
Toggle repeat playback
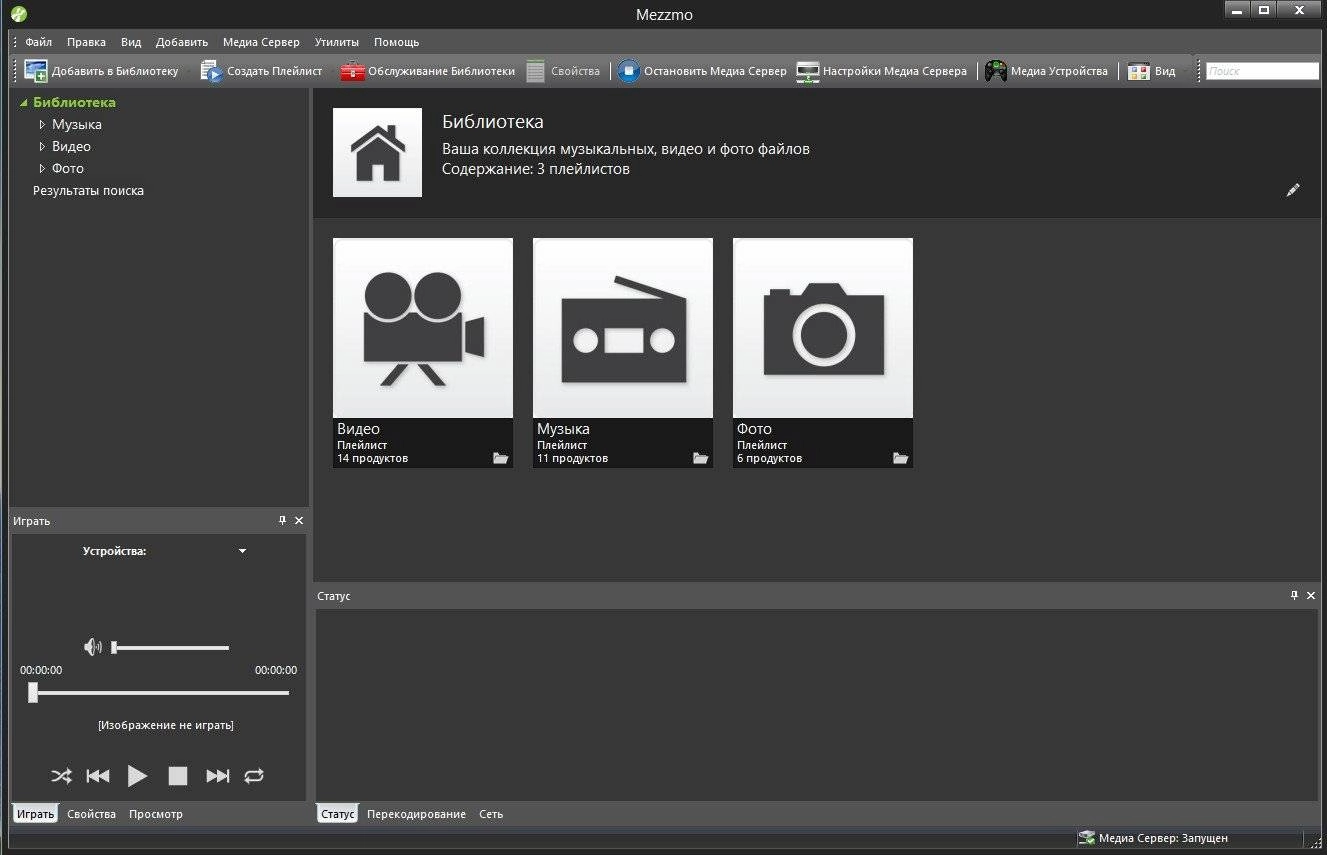(x=254, y=775)
